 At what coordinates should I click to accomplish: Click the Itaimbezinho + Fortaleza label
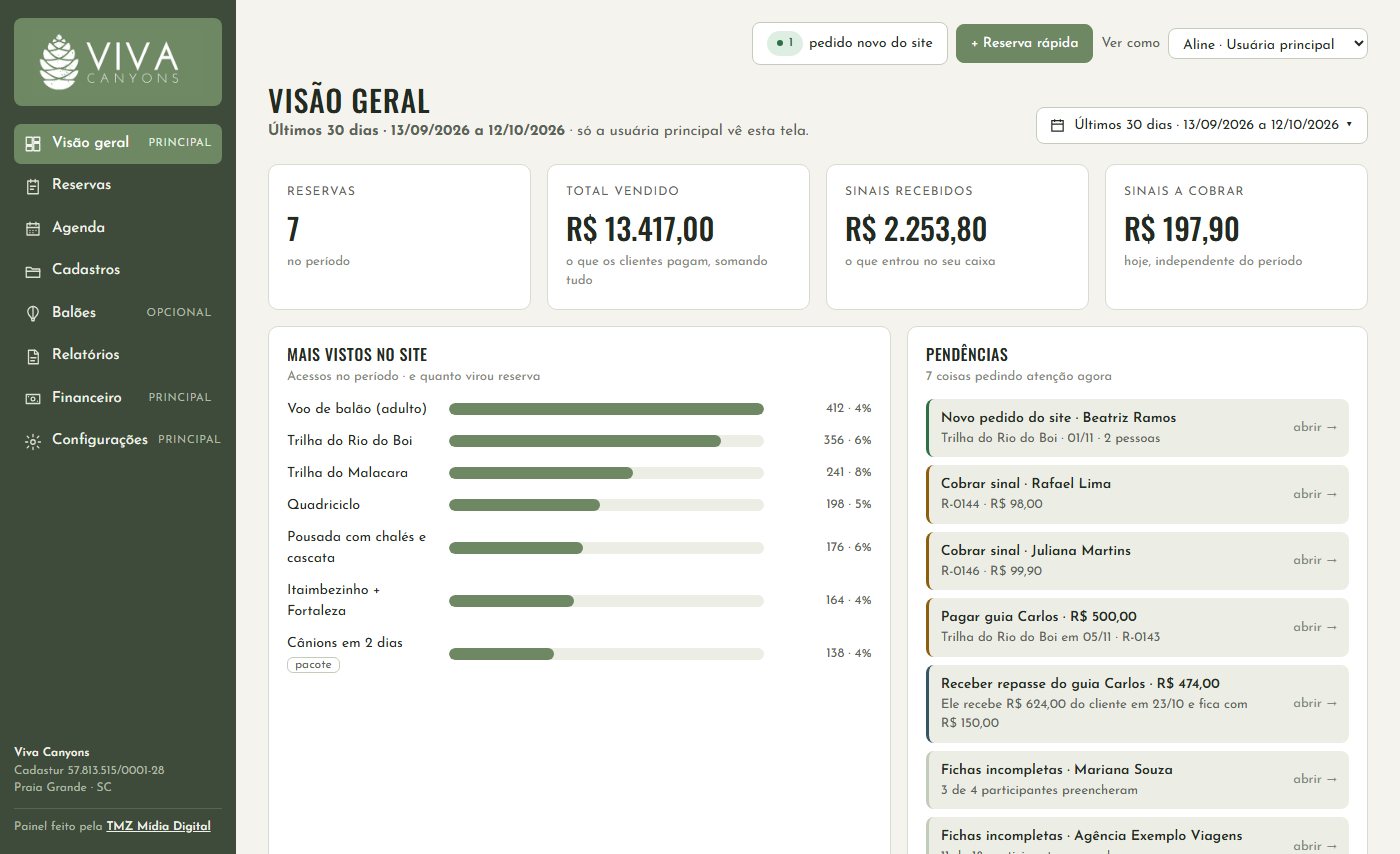pyautogui.click(x=334, y=600)
